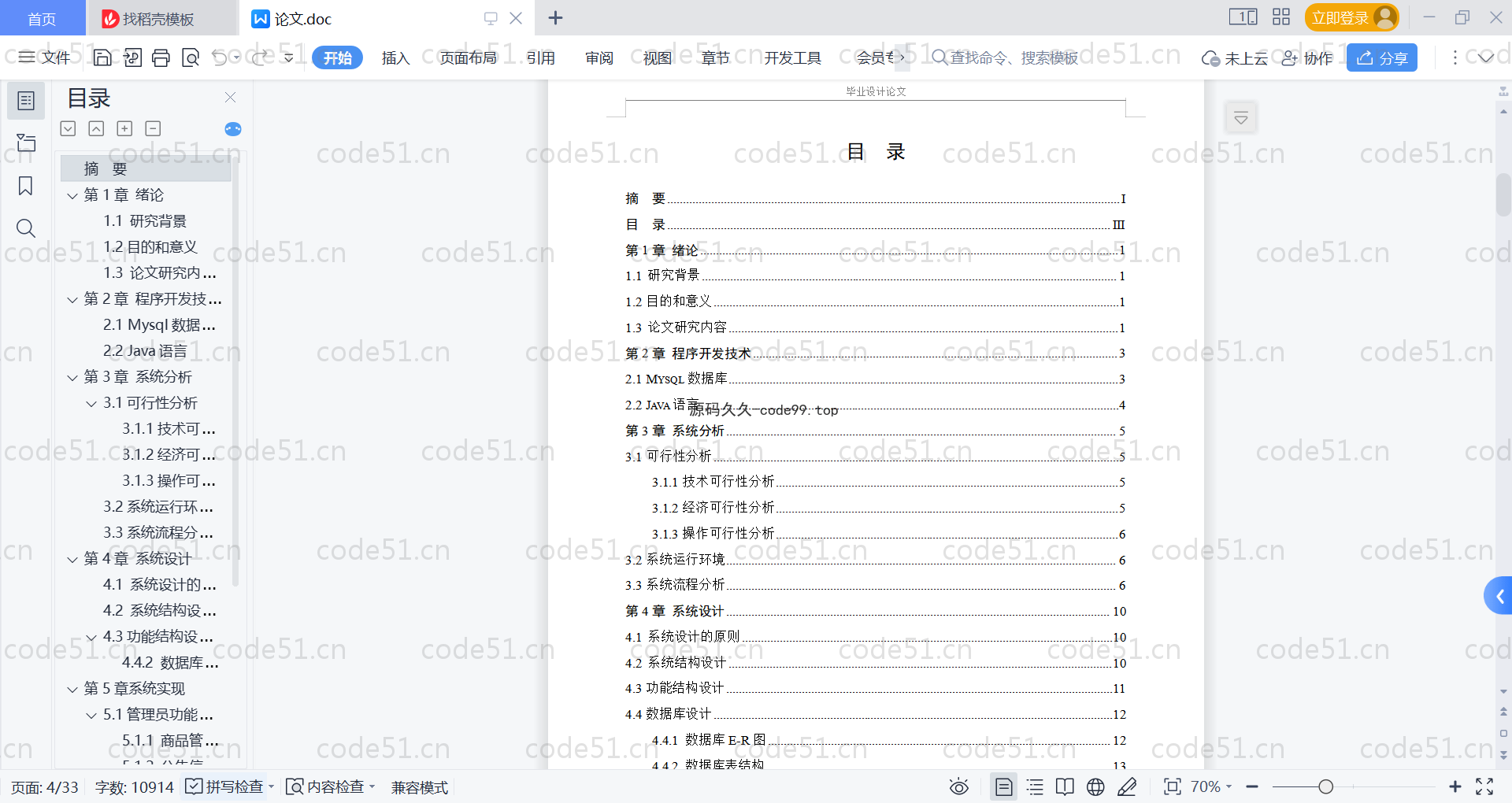Collapse 3.1 可行性分析 outline node

pos(91,404)
